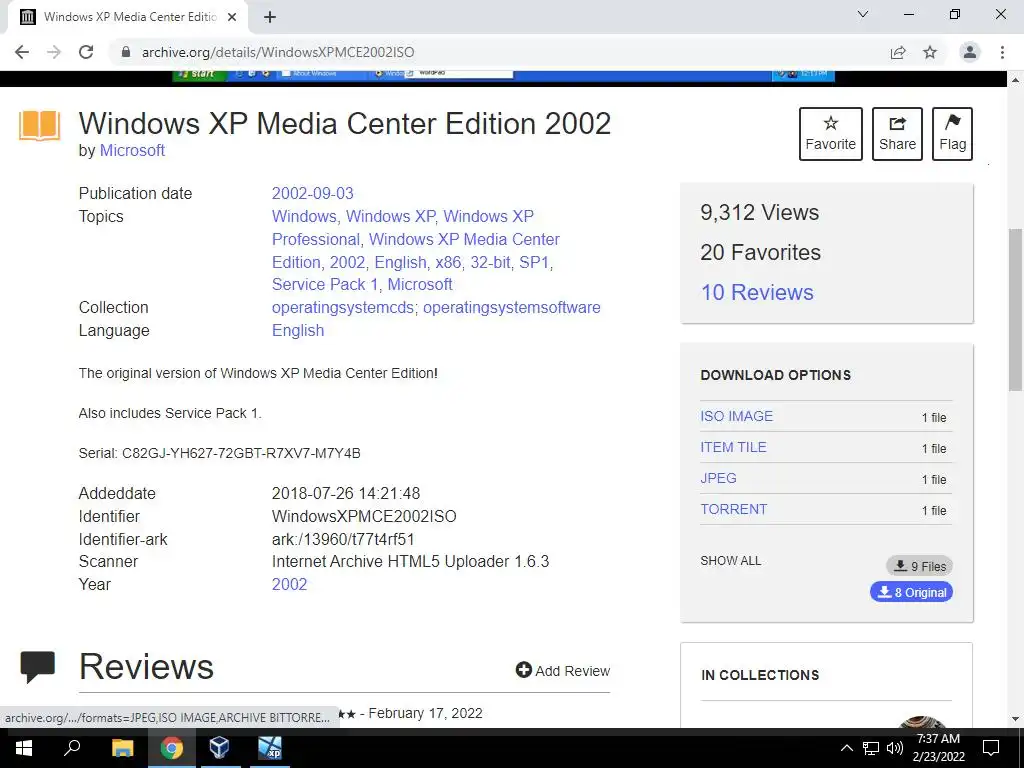This screenshot has width=1024, height=768.
Task: Click the English language link
Action: [x=298, y=330]
